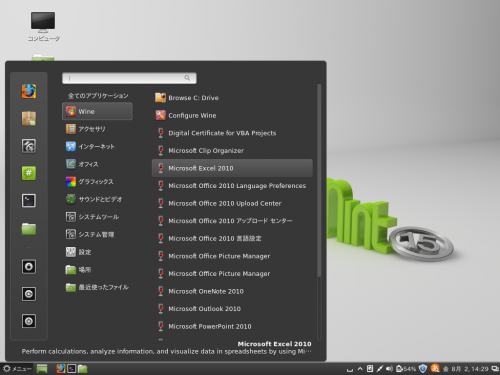
Task: Click the applications list scrollbar
Action: pyautogui.click(x=319, y=180)
